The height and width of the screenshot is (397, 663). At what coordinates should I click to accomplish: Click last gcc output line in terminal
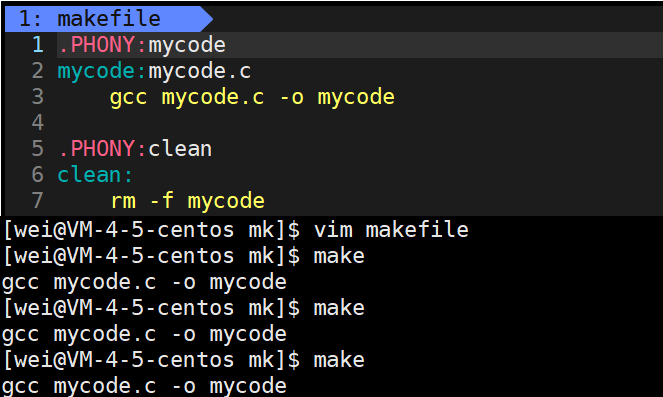pos(144,386)
